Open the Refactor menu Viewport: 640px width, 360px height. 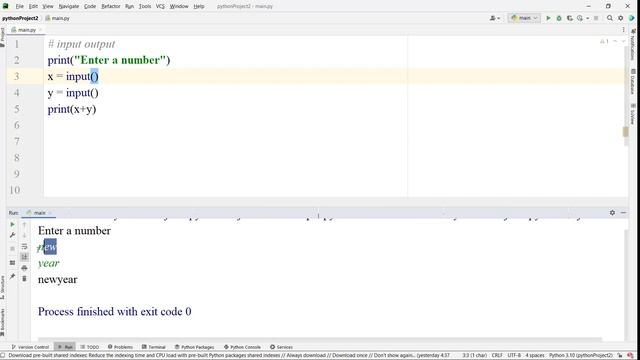pos(111,6)
